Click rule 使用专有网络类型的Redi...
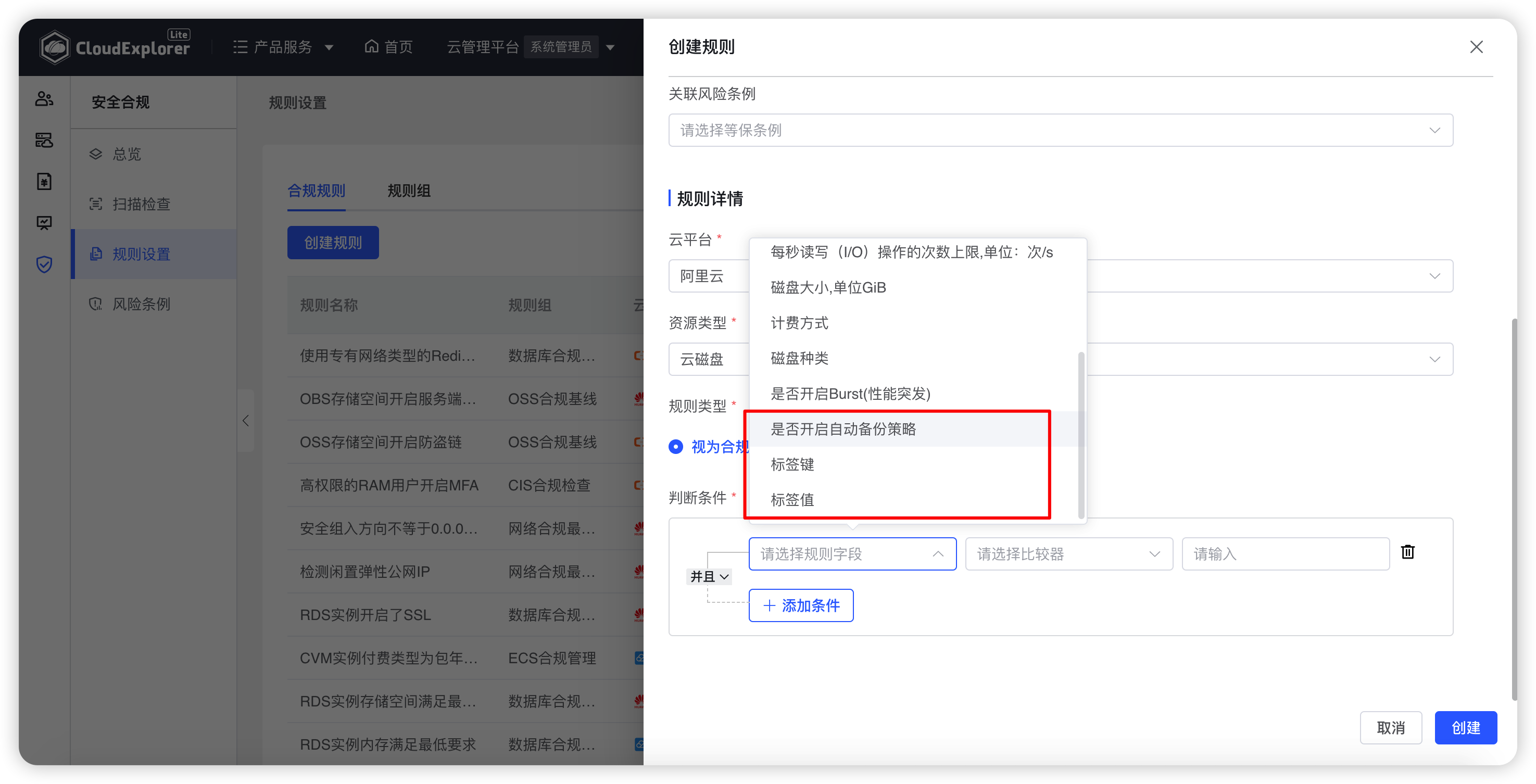The width and height of the screenshot is (1536, 784). pos(387,356)
